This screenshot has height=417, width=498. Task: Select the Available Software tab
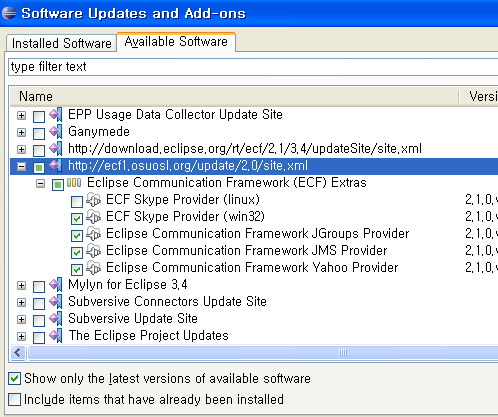click(x=176, y=42)
